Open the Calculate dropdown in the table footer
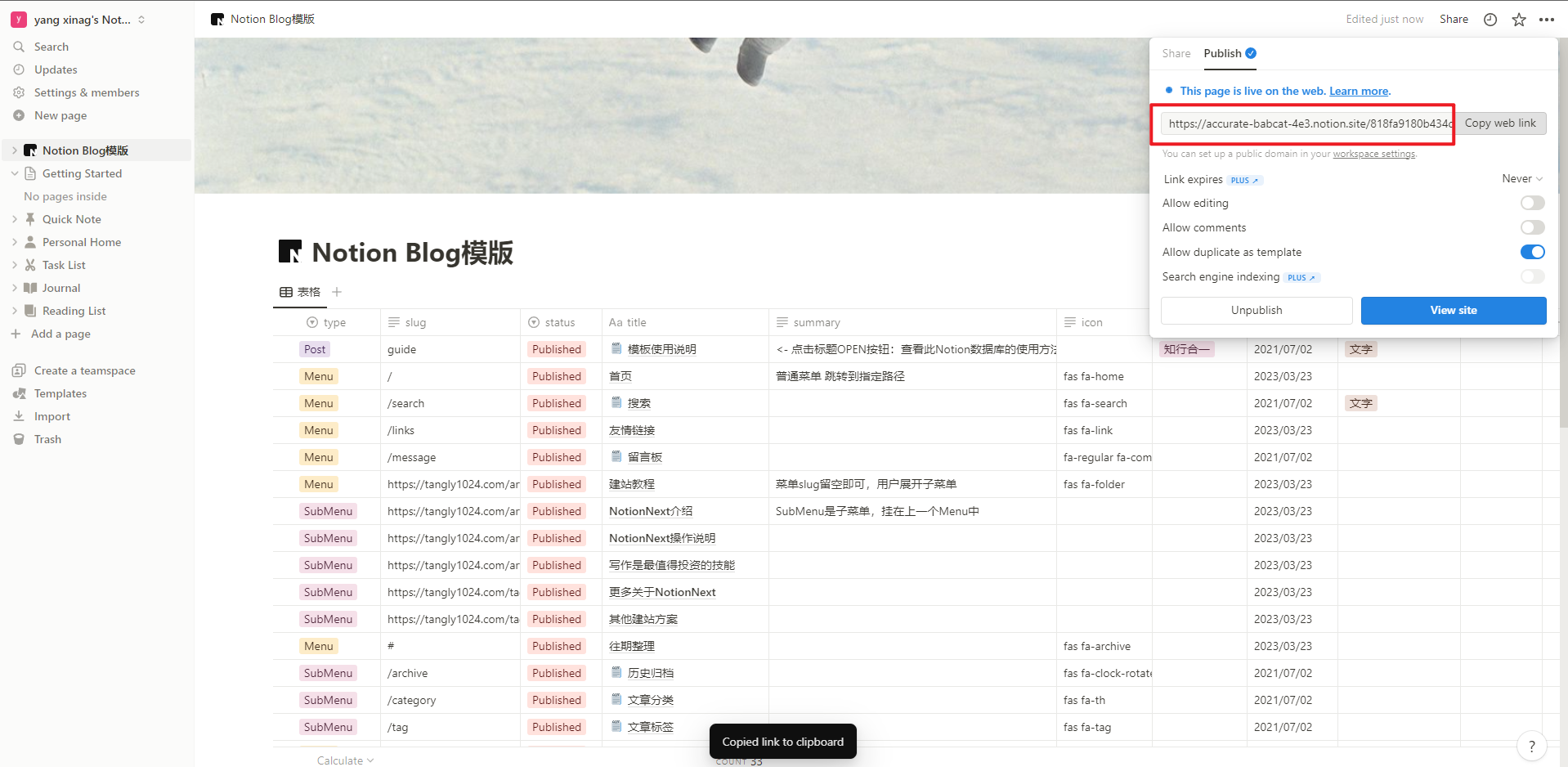The width and height of the screenshot is (1568, 767). pyautogui.click(x=345, y=760)
